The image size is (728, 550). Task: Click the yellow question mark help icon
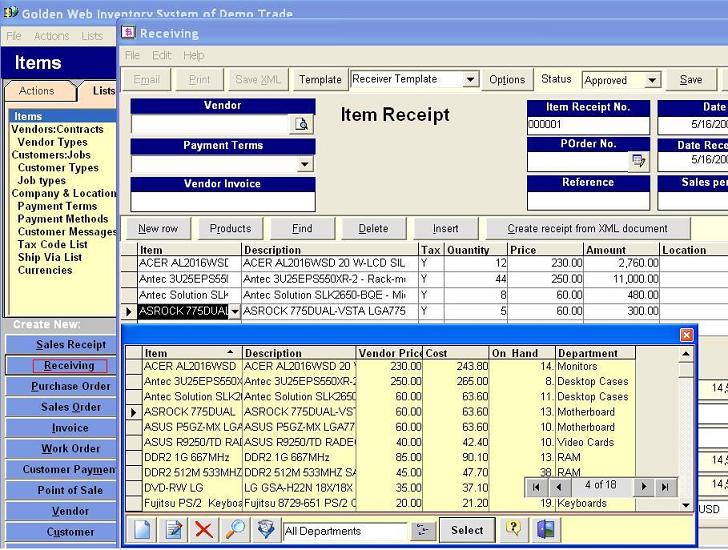[514, 530]
